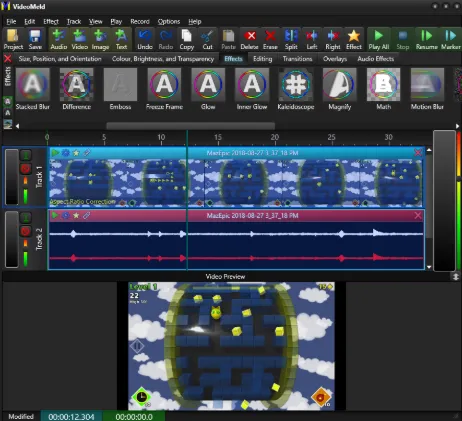The image size is (462, 421).
Task: Add a Video file via toolbar
Action: click(80, 40)
